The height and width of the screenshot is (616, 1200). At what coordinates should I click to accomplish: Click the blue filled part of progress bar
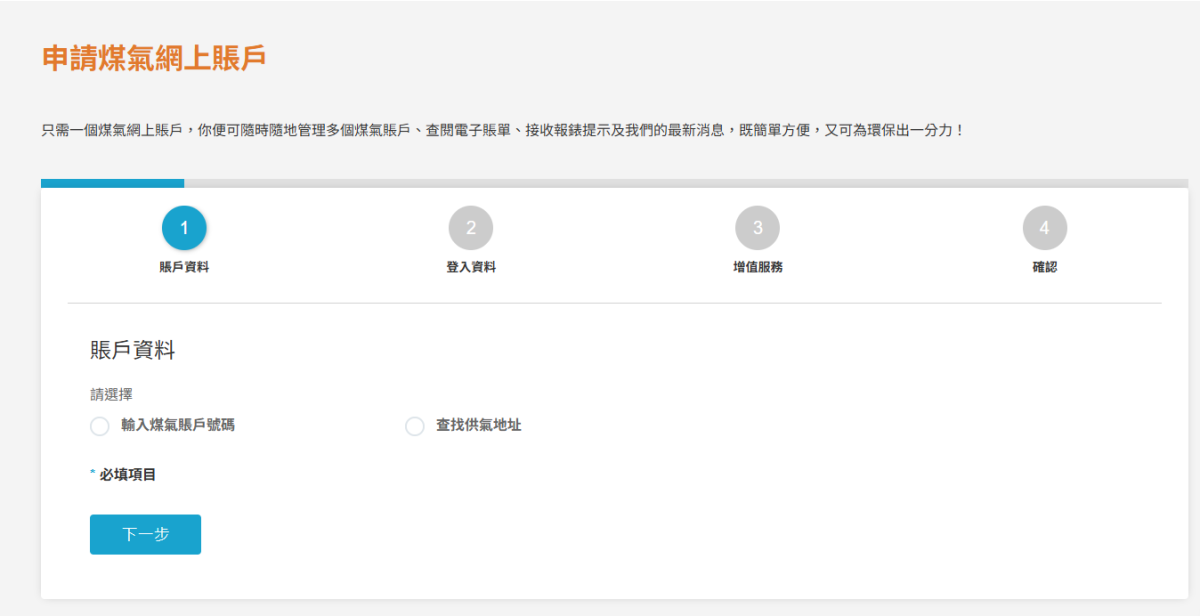tap(112, 183)
